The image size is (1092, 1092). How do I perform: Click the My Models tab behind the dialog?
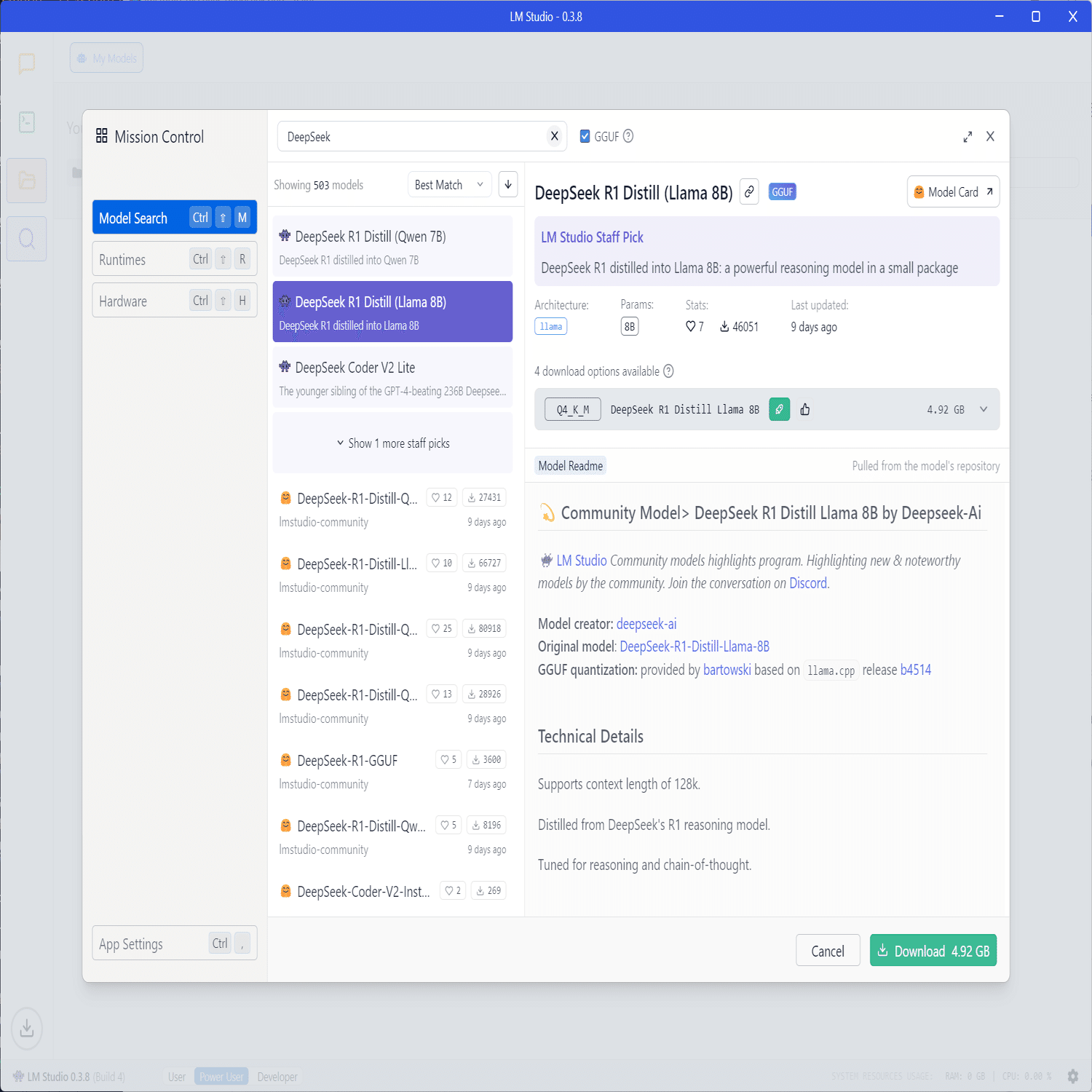click(106, 58)
